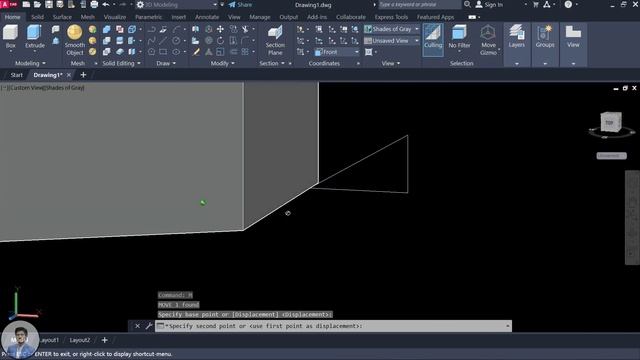This screenshot has width=640, height=360.
Task: Open the WCS dropdown below the ViewCube
Action: pos(611,156)
